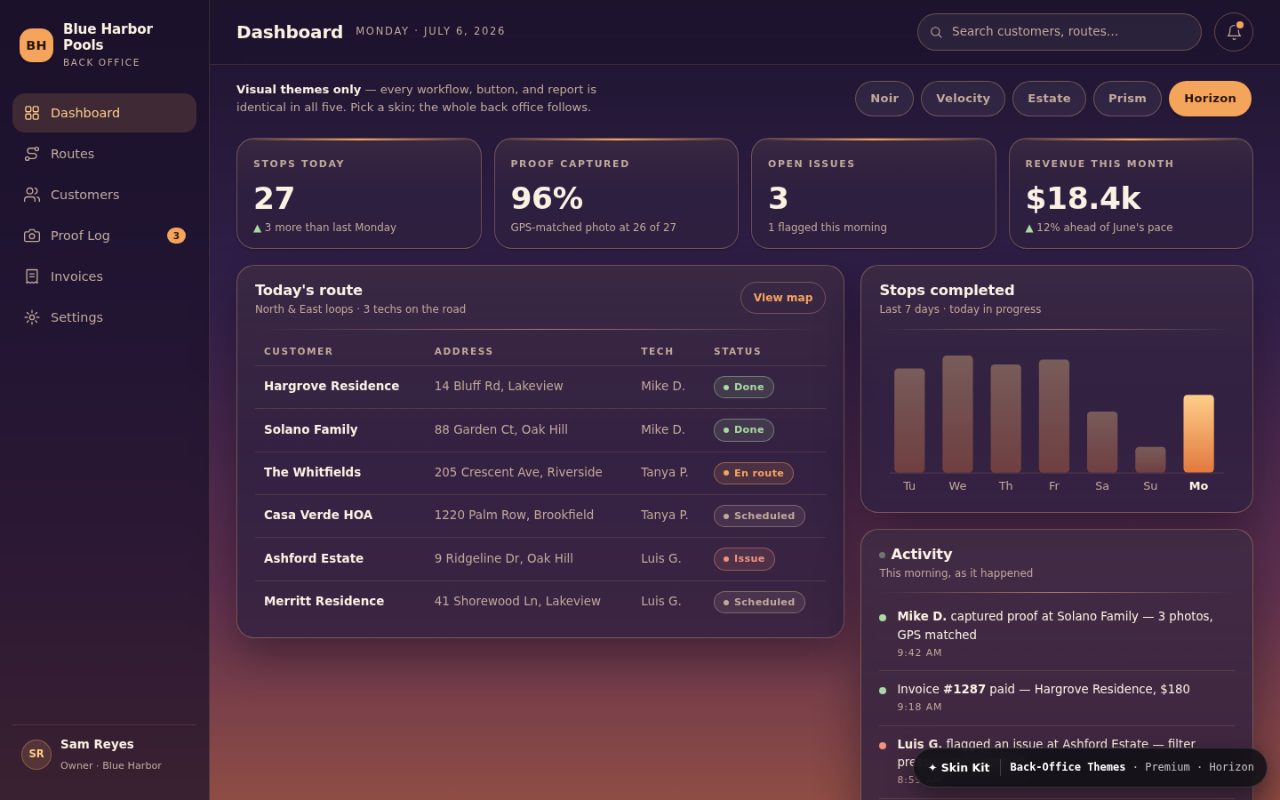
Task: Click address 14 Bluff Rd, Lakeview
Action: [x=499, y=387]
